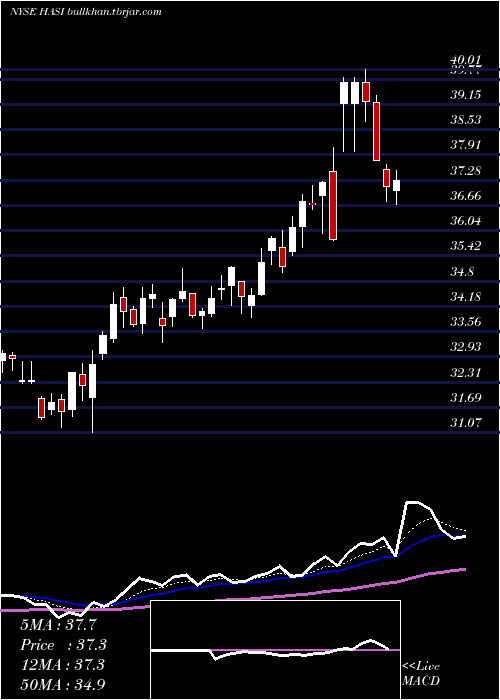The width and height of the screenshot is (500, 700).
Task: Click the 40.01 price axis label
Action: [465, 60]
